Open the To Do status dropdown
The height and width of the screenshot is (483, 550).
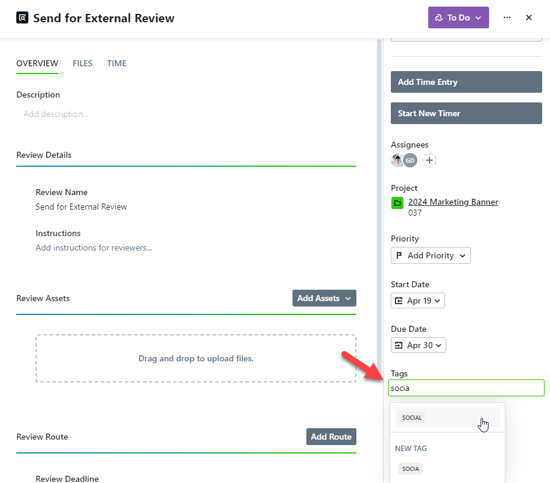(458, 18)
